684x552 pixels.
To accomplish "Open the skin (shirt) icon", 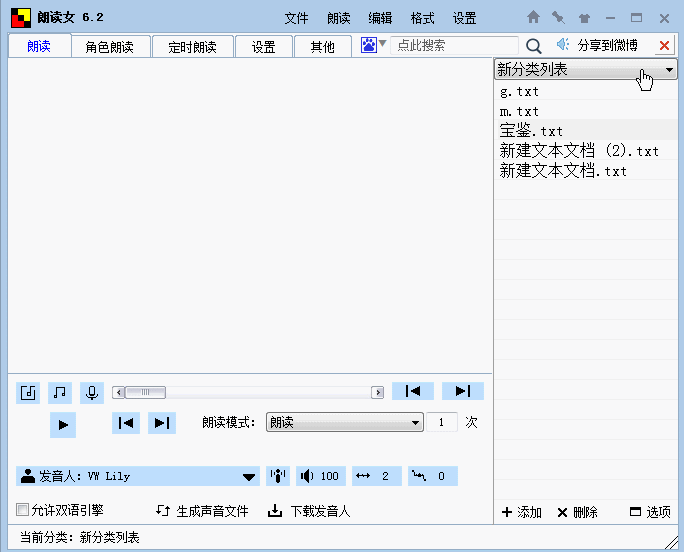I will click(x=584, y=18).
